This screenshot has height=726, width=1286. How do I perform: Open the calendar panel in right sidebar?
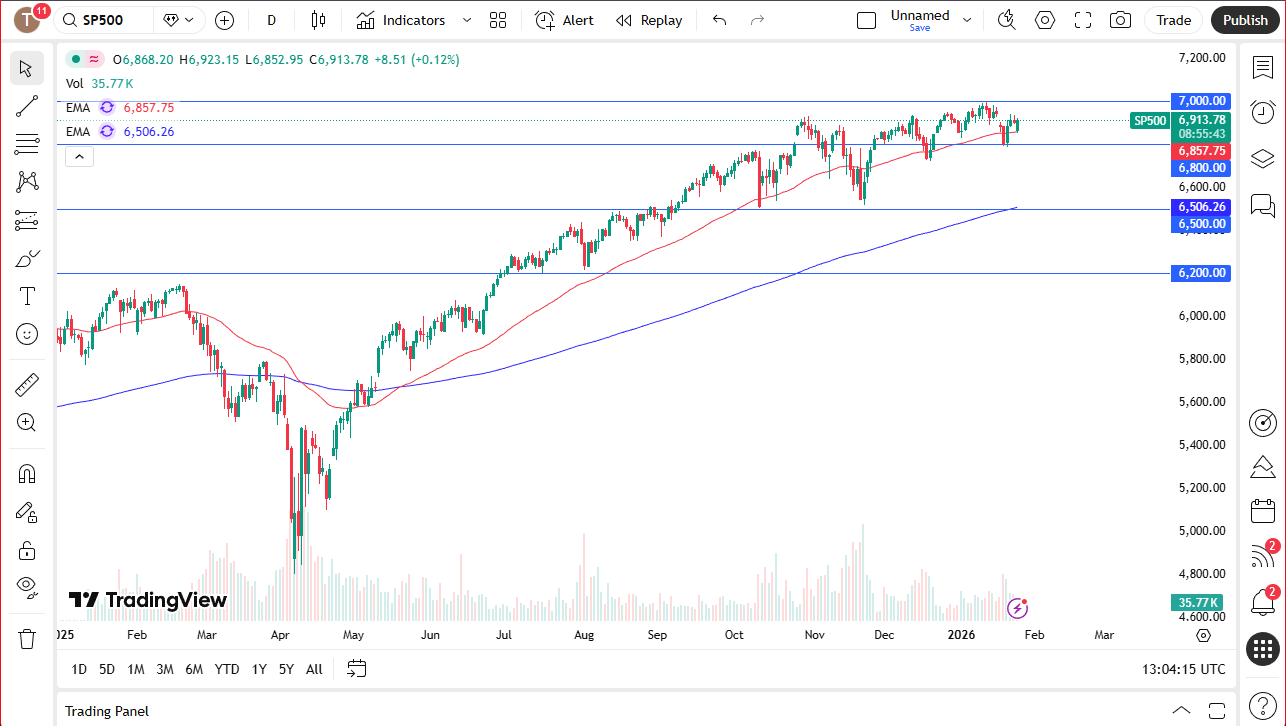click(1262, 511)
